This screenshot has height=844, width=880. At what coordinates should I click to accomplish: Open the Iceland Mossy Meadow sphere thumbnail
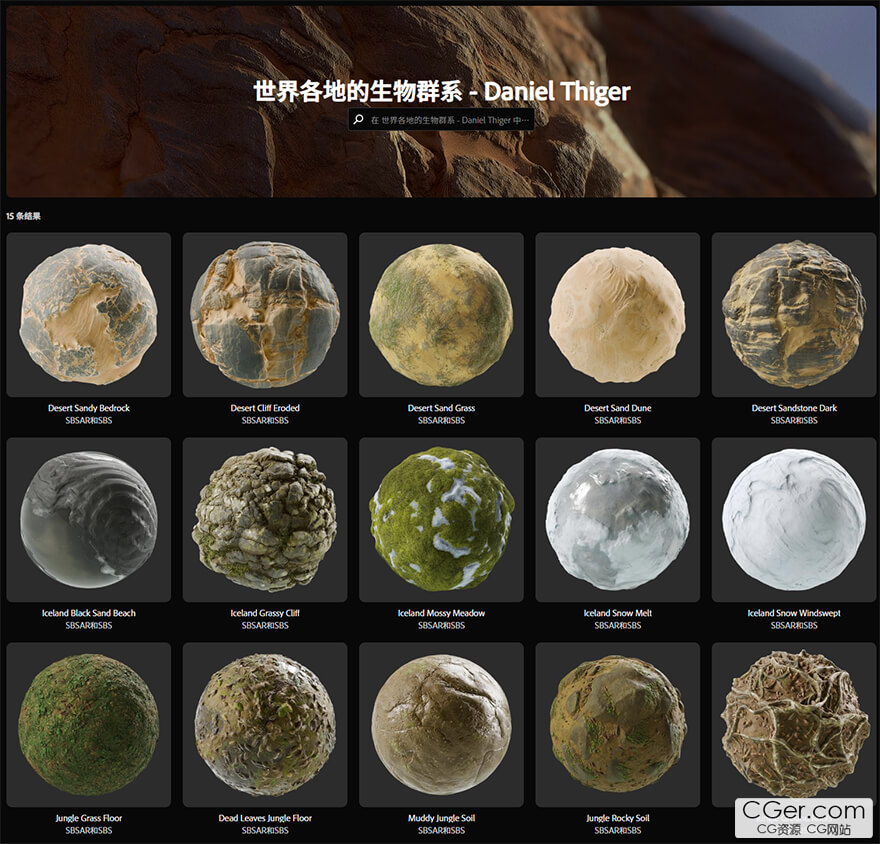click(441, 520)
